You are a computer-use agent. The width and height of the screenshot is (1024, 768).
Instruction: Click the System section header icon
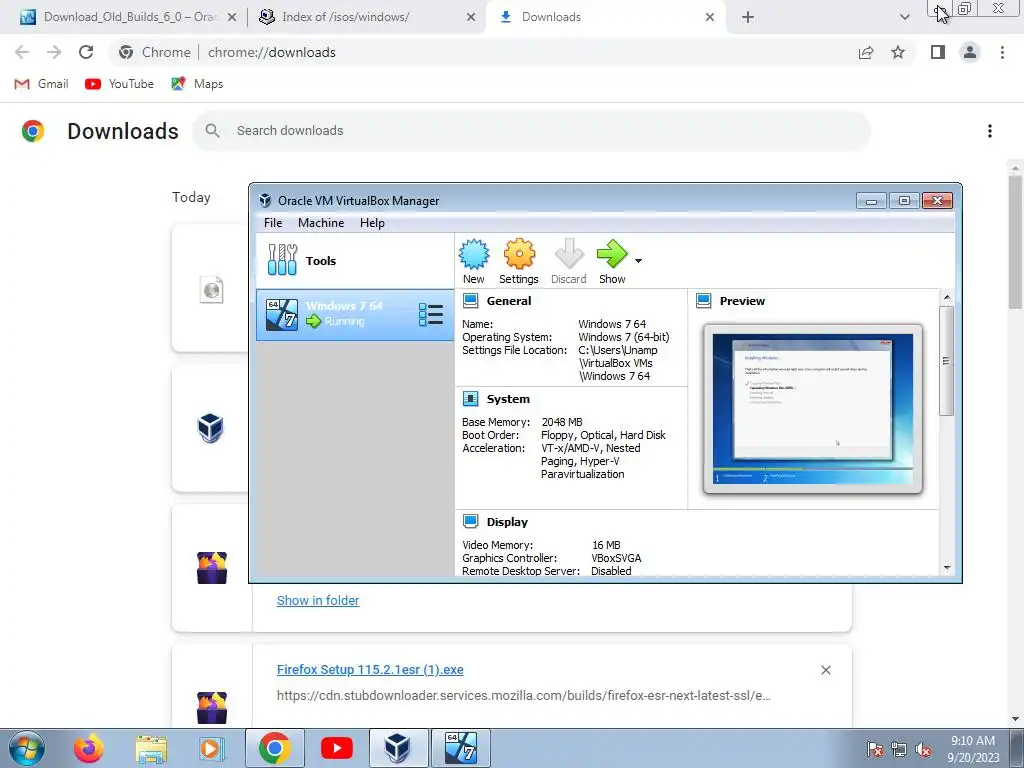pyautogui.click(x=470, y=399)
